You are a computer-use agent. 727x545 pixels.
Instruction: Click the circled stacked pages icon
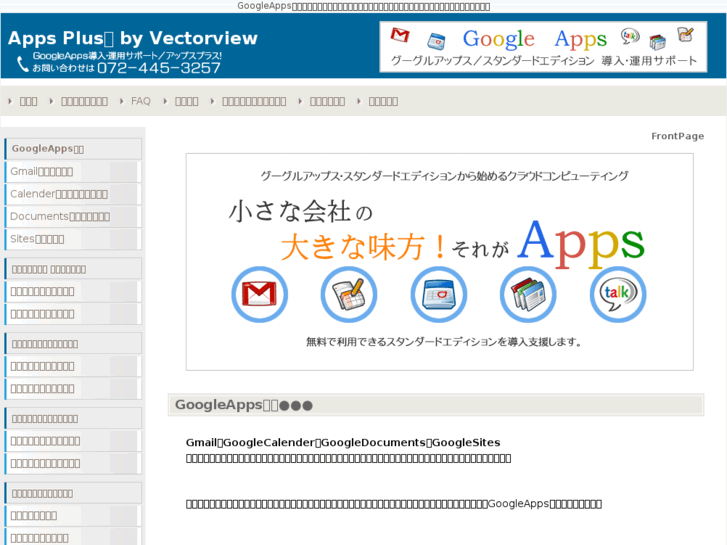click(x=528, y=294)
